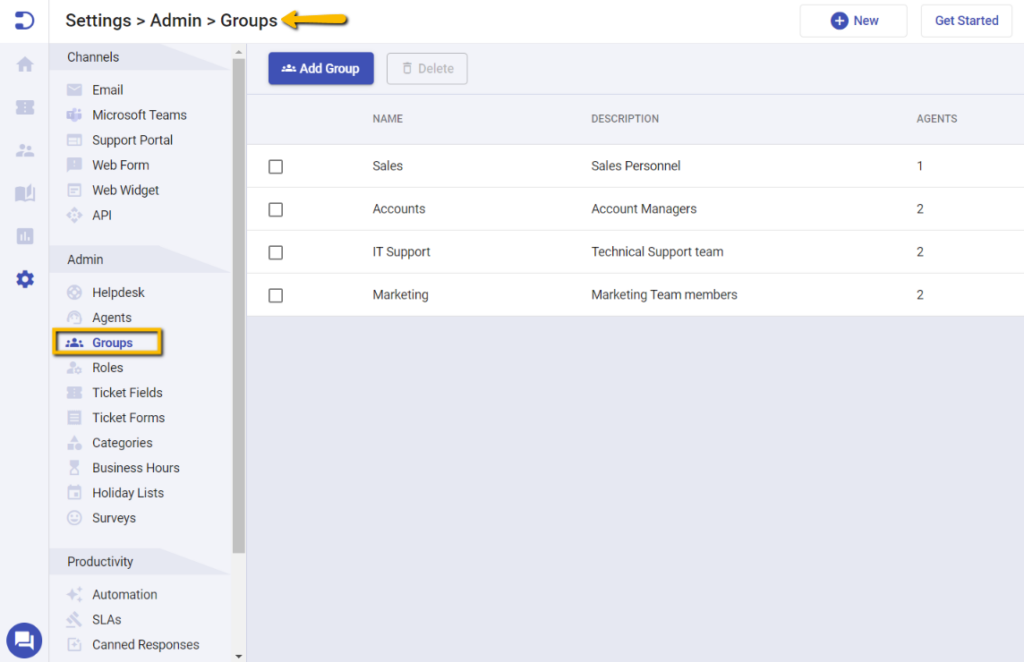Click the Categories shapes icon
Viewport: 1024px width, 662px height.
[x=74, y=443]
